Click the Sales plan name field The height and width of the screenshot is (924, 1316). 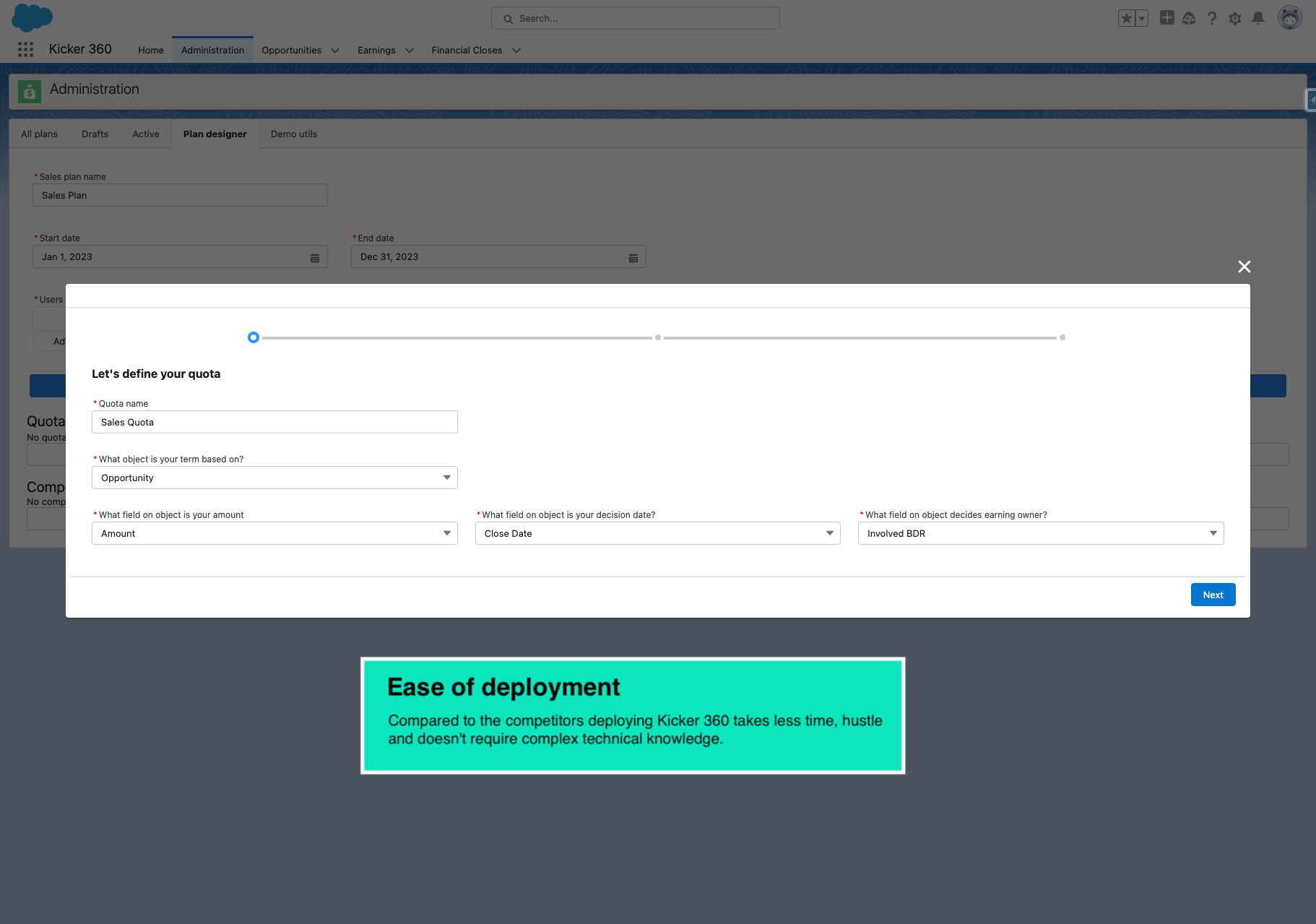pyautogui.click(x=180, y=195)
